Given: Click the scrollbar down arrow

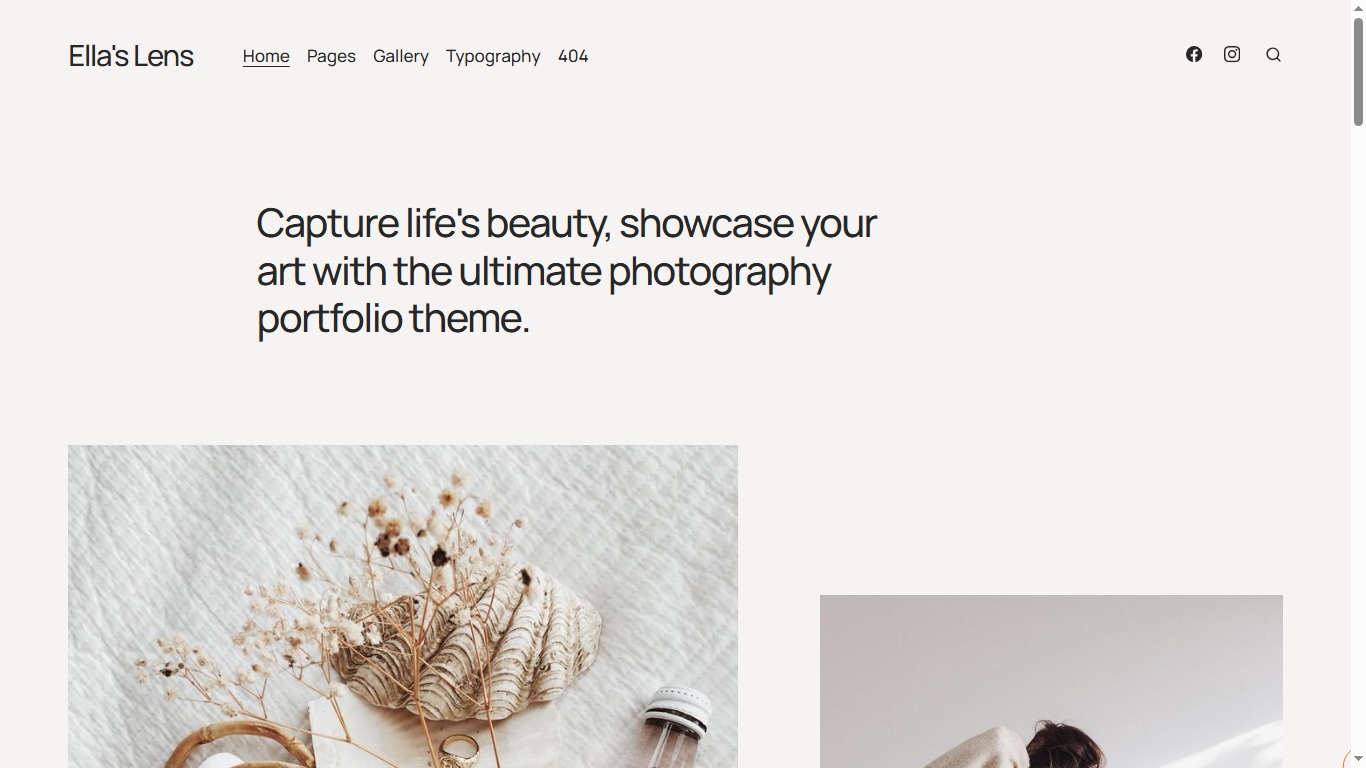Looking at the screenshot, I should (x=1358, y=760).
